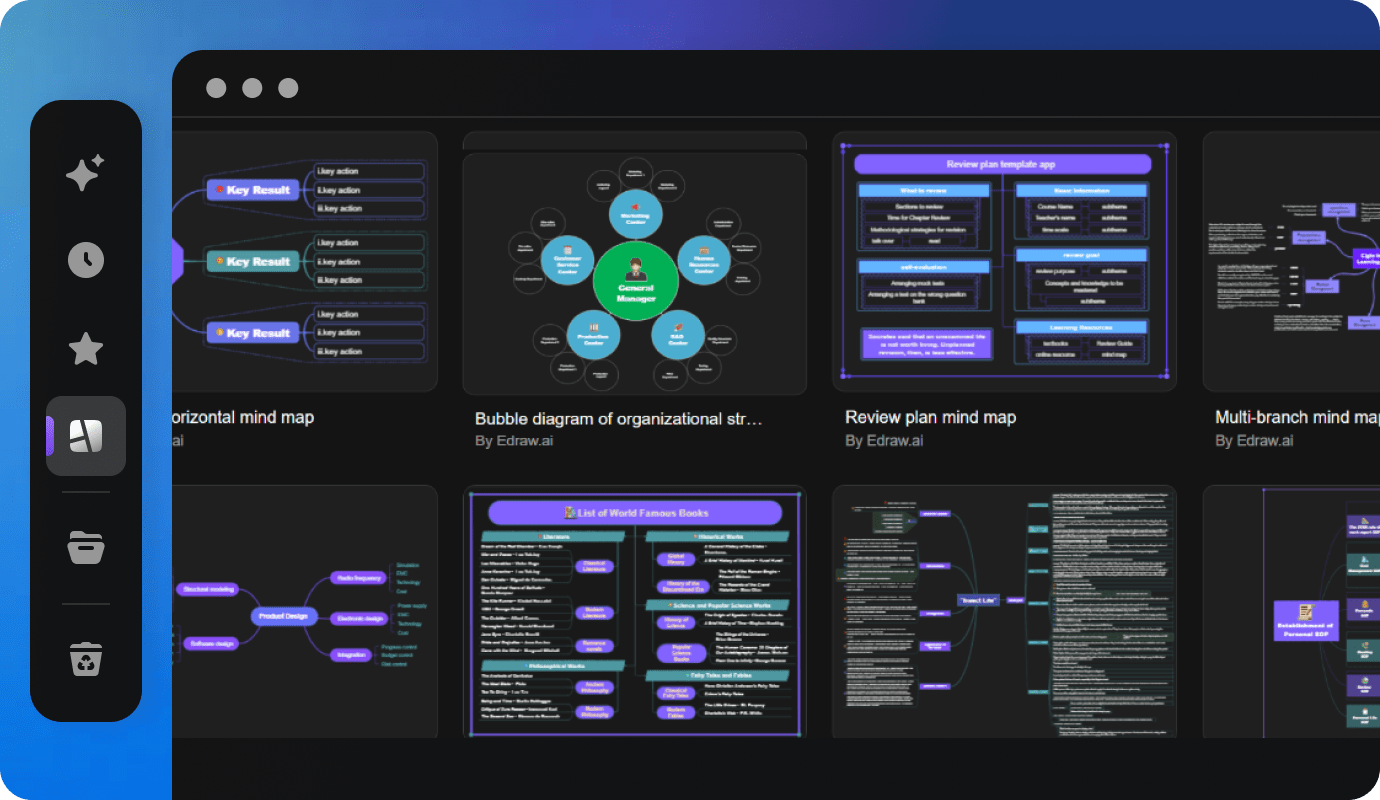Open favorites using the star icon

point(86,348)
